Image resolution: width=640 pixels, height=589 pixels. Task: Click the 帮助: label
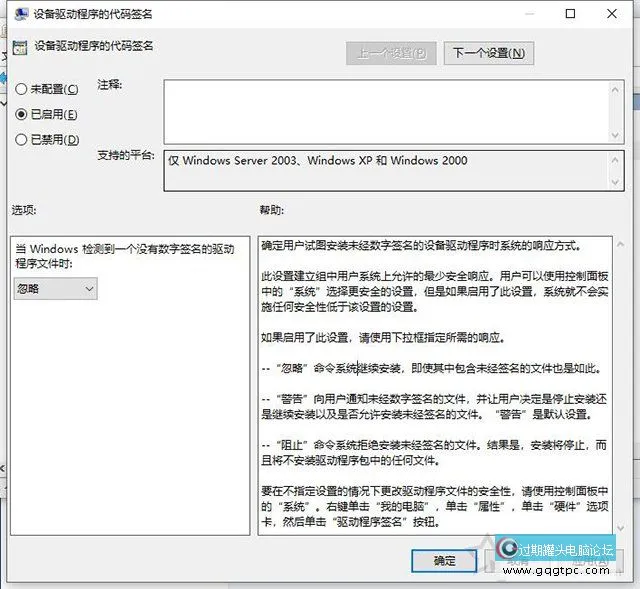tap(272, 210)
